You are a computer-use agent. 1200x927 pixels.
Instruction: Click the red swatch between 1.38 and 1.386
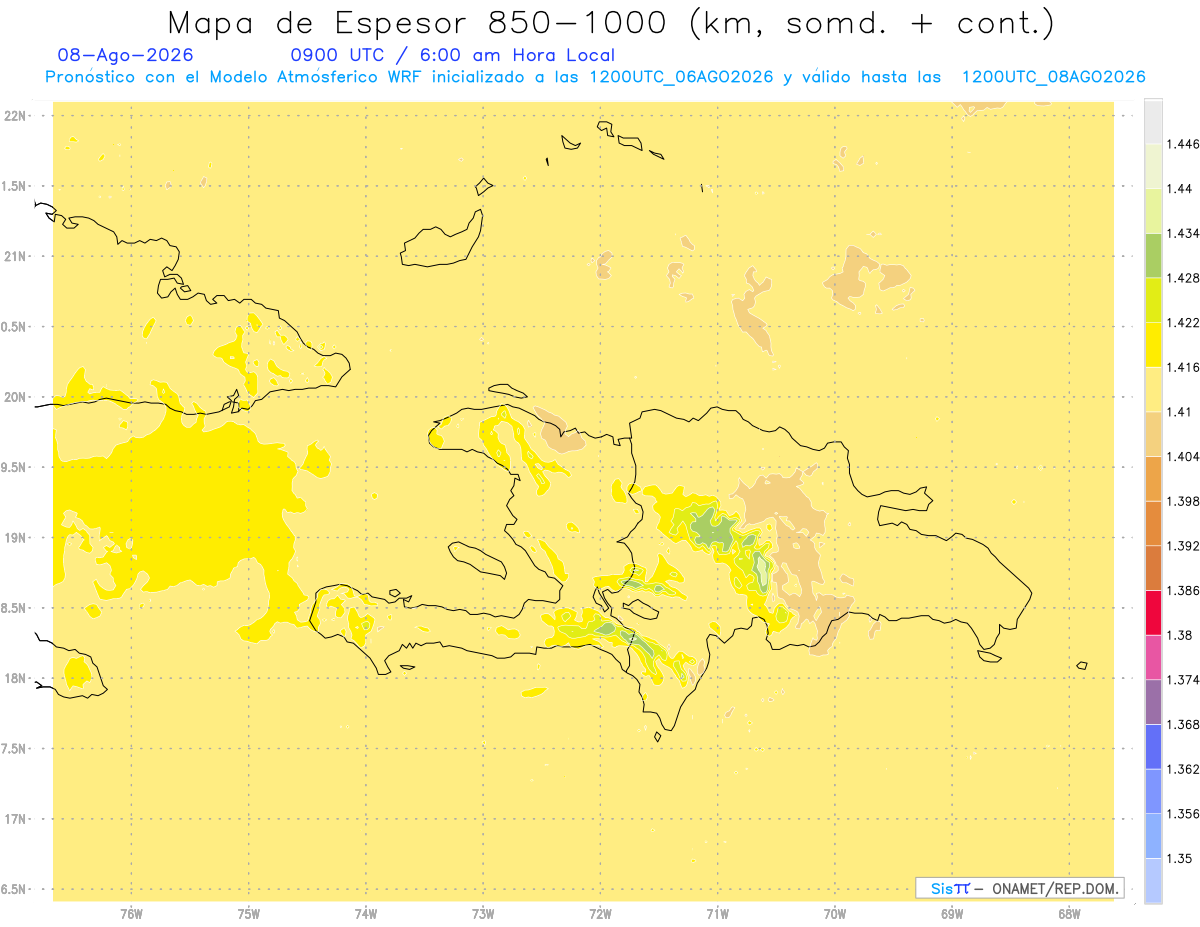1153,612
